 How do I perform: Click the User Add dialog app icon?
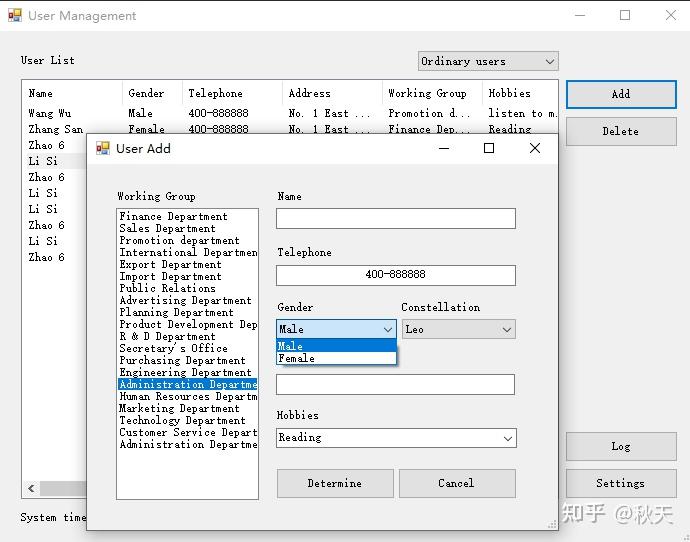(103, 148)
